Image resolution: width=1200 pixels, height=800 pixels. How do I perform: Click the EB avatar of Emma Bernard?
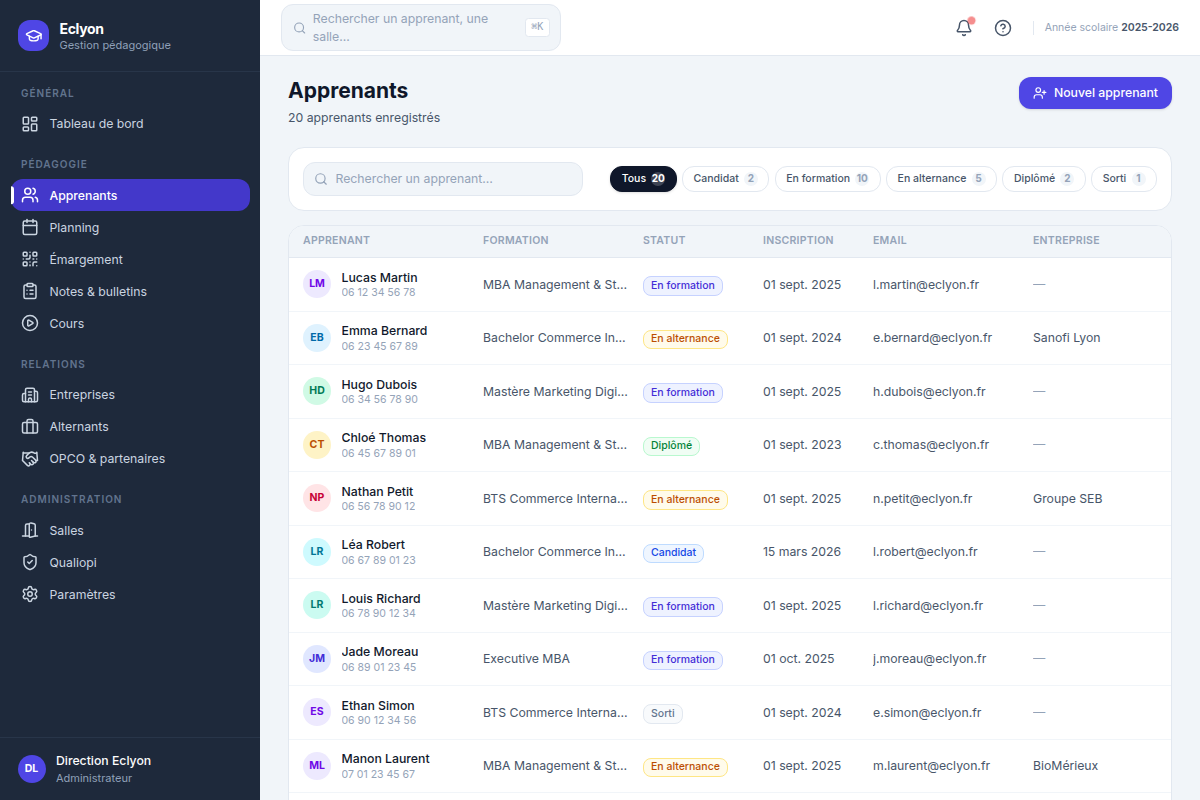click(317, 338)
